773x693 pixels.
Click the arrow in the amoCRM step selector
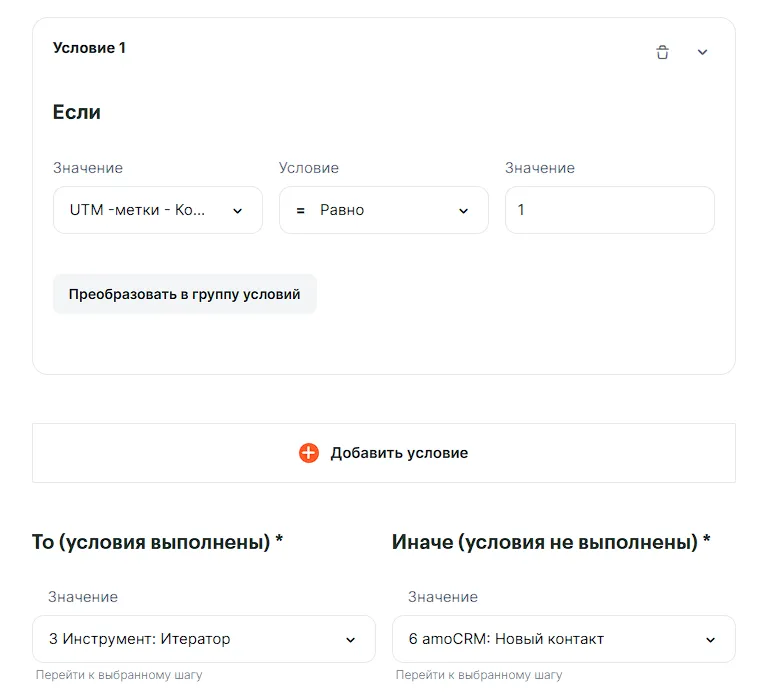pos(710,640)
